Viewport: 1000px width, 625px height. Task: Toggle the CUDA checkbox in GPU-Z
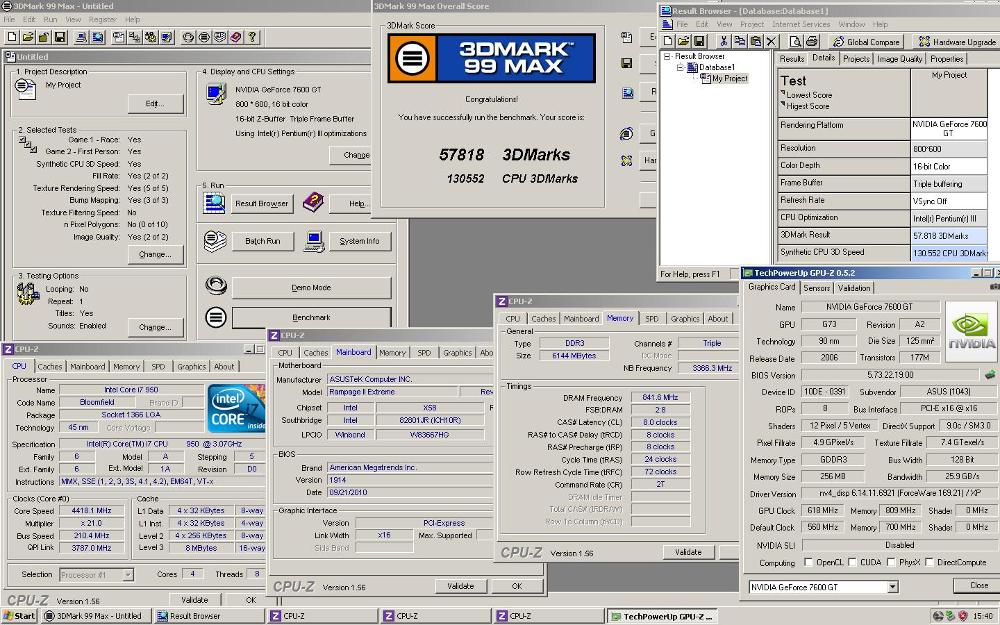(853, 562)
